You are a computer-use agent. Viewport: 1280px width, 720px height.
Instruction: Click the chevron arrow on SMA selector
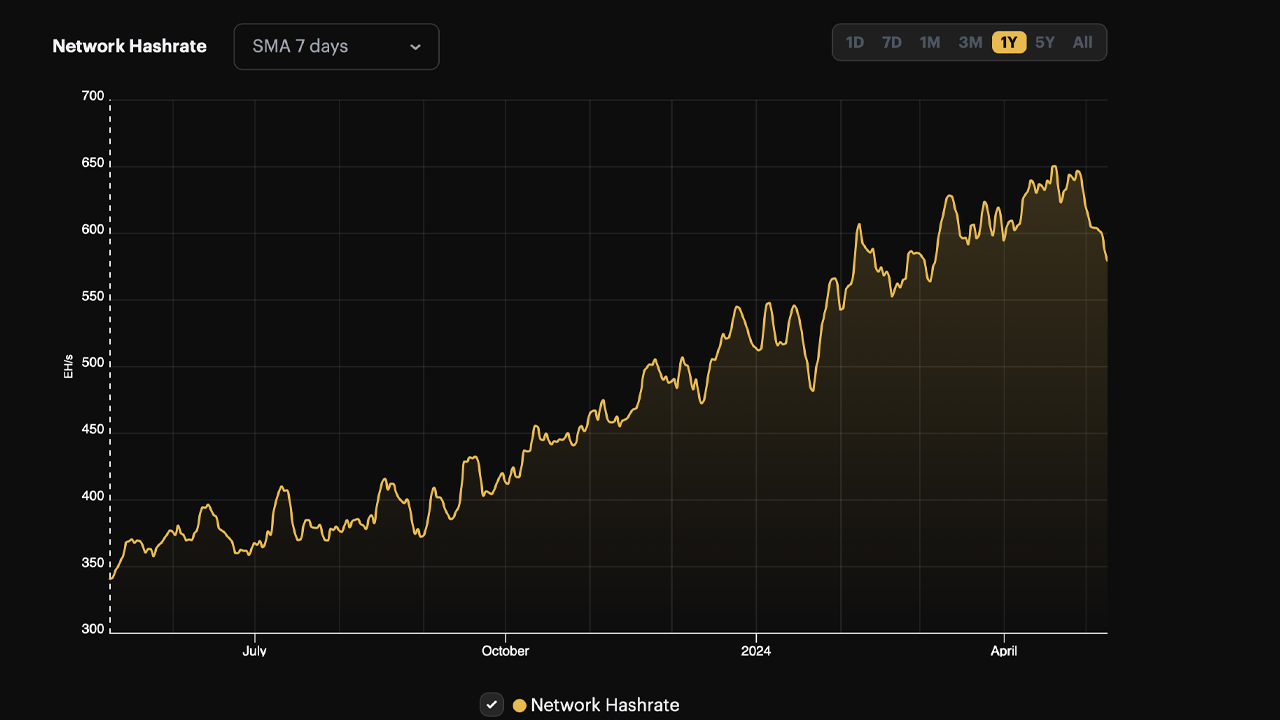(x=415, y=46)
